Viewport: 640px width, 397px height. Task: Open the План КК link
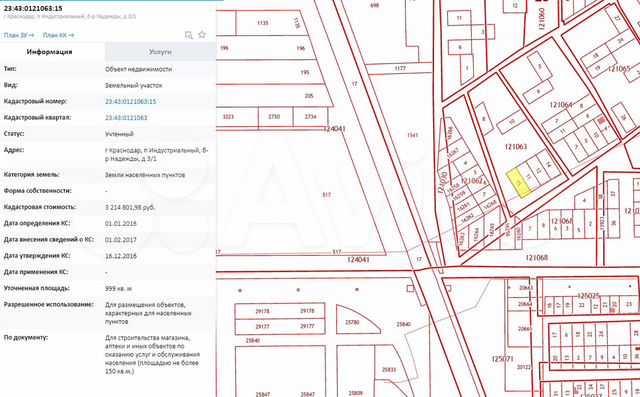coord(58,35)
